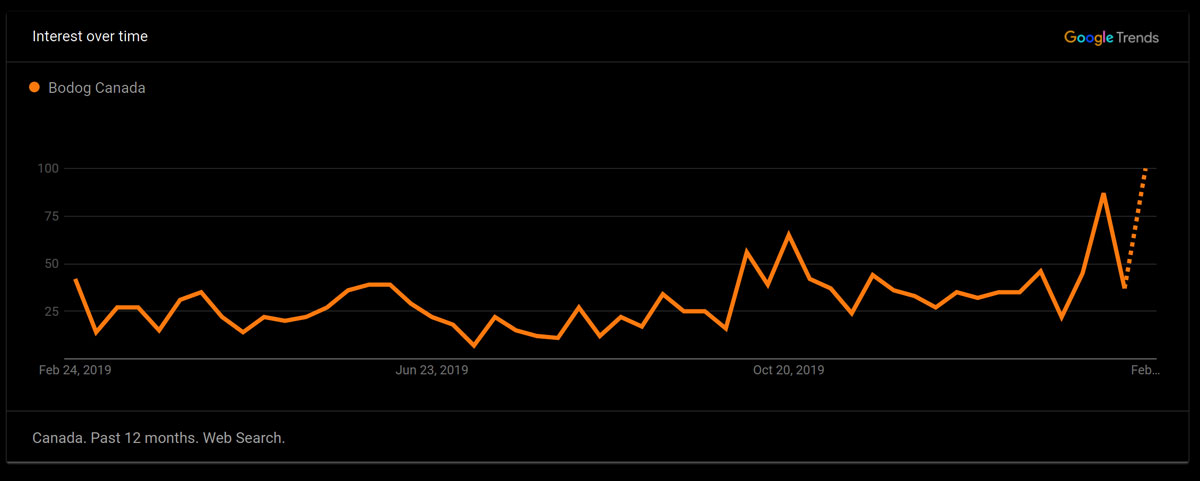Click the 'Feb 24, 2019' date label
Screen dimensions: 1200x481
(x=75, y=370)
